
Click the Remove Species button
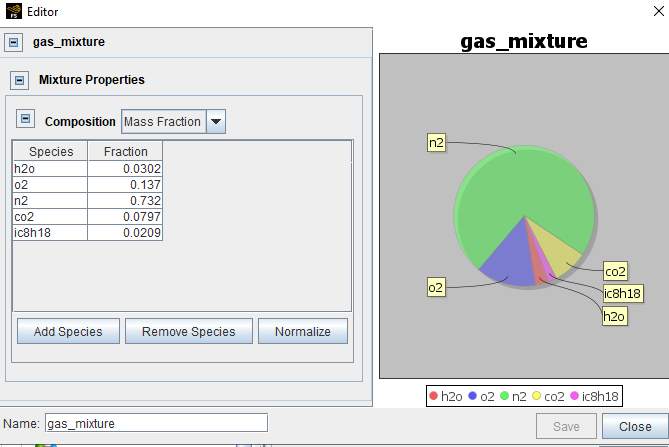(x=189, y=331)
